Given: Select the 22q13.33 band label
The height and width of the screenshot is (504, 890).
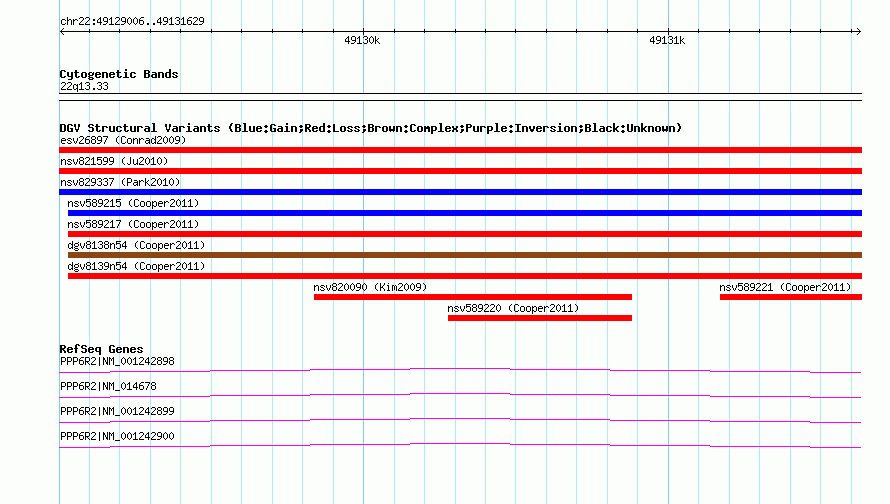Looking at the screenshot, I should click(85, 86).
